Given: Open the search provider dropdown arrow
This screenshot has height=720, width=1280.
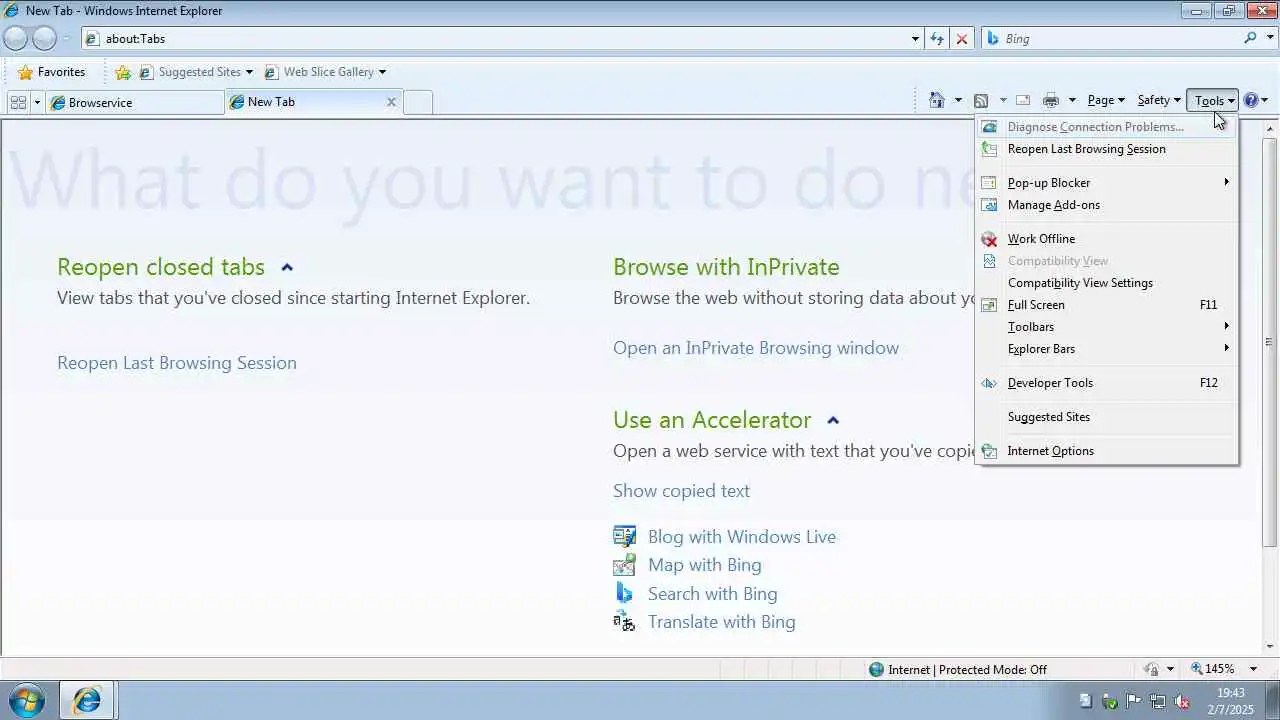Looking at the screenshot, I should pyautogui.click(x=1269, y=38).
